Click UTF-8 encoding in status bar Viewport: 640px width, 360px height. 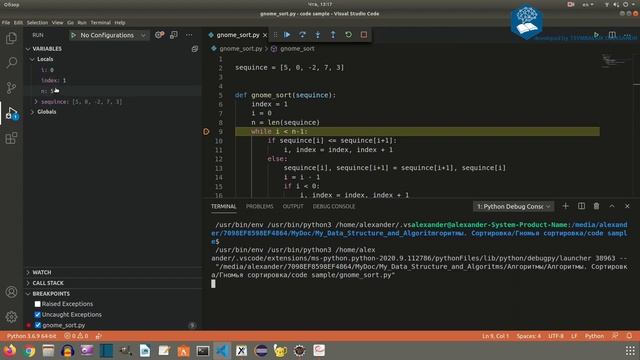click(x=556, y=336)
